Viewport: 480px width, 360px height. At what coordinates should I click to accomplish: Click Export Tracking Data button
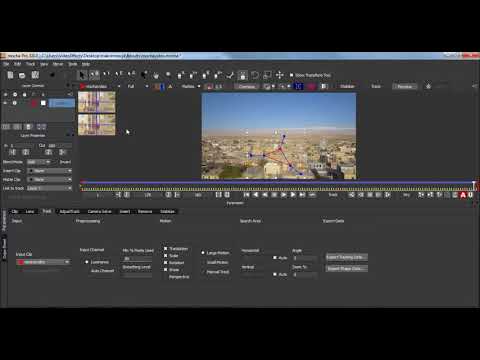pos(347,257)
